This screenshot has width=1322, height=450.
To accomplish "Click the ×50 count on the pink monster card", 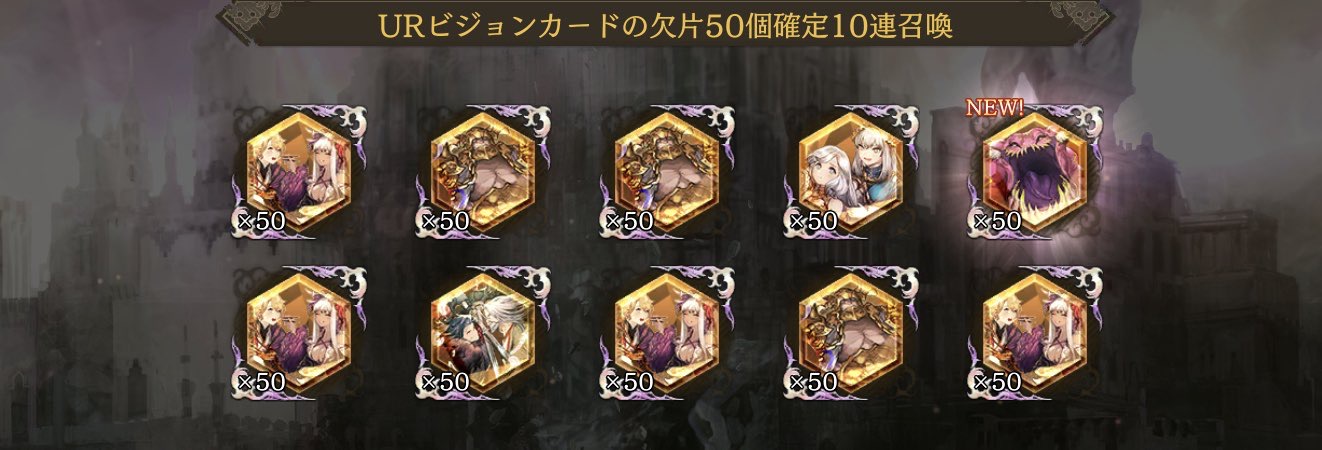I will click(x=997, y=221).
